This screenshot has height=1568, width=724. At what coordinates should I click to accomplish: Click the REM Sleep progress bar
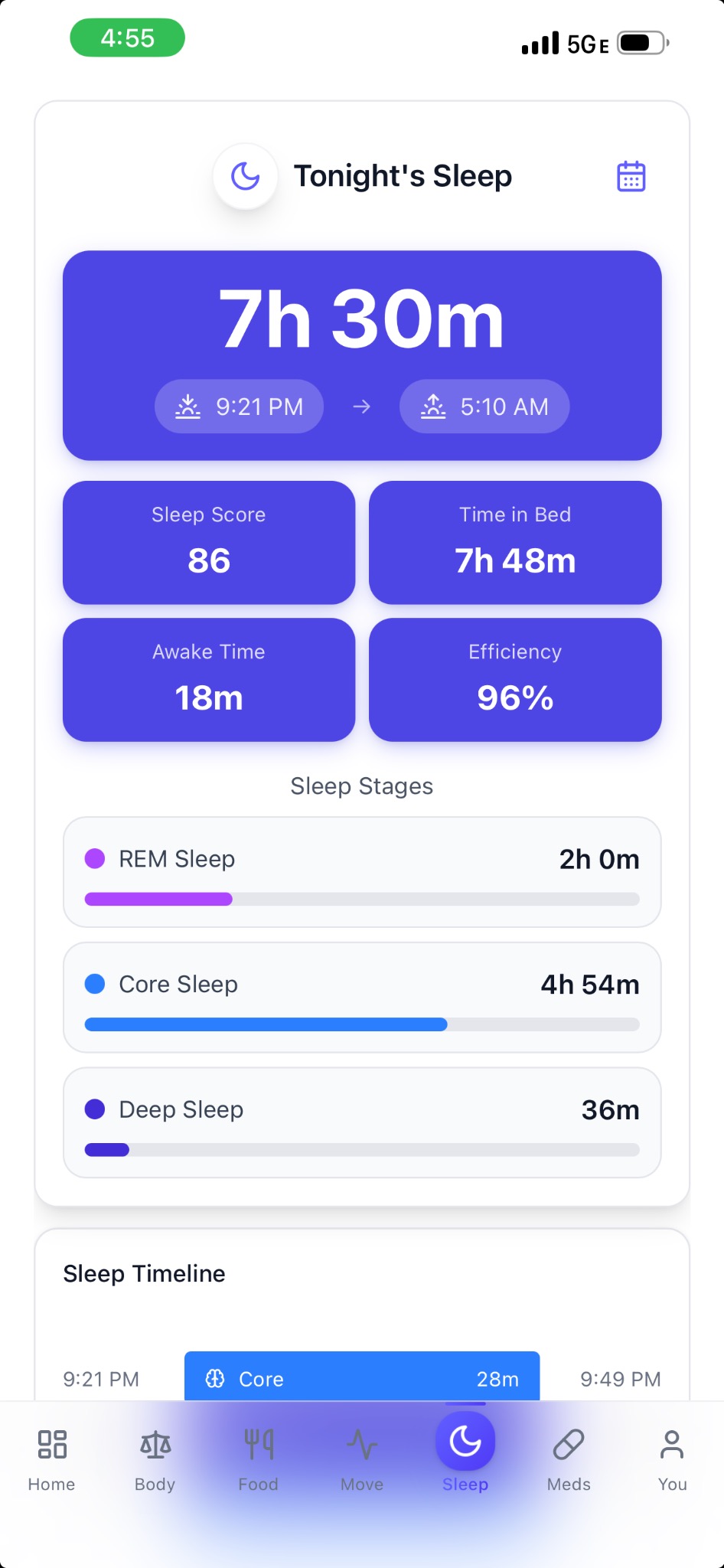click(361, 899)
